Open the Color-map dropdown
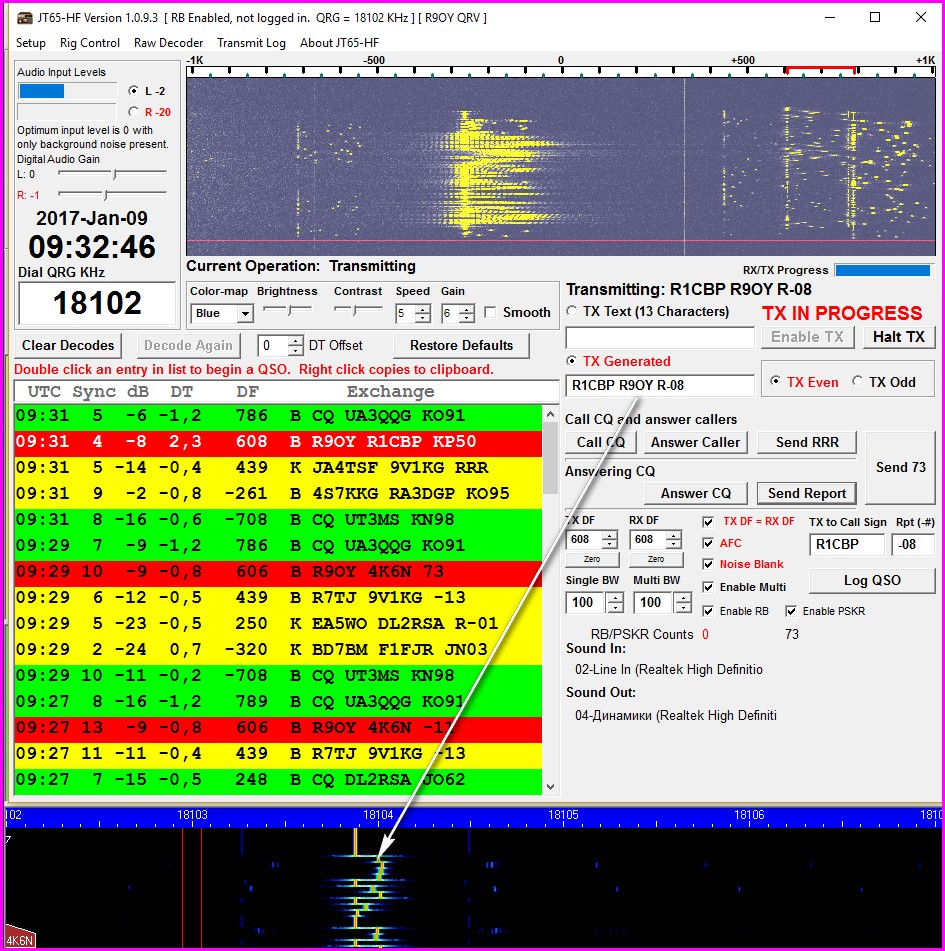The height and width of the screenshot is (951, 945). (x=244, y=314)
